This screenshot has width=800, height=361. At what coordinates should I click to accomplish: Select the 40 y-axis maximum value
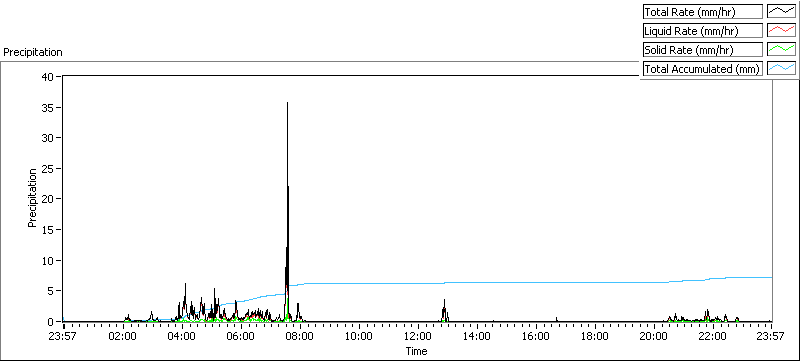(x=48, y=76)
